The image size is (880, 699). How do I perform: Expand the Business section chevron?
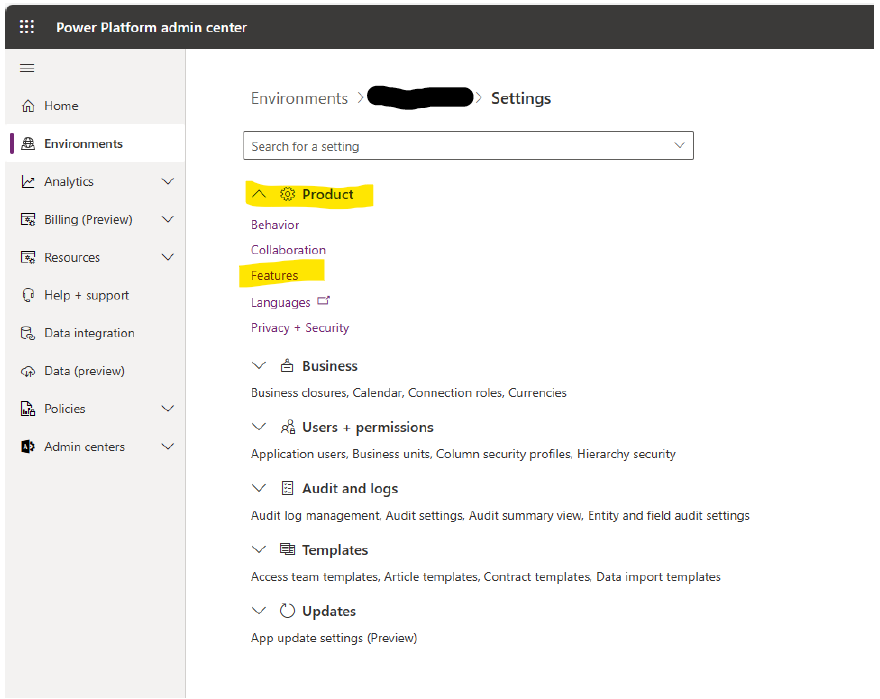pyautogui.click(x=259, y=366)
